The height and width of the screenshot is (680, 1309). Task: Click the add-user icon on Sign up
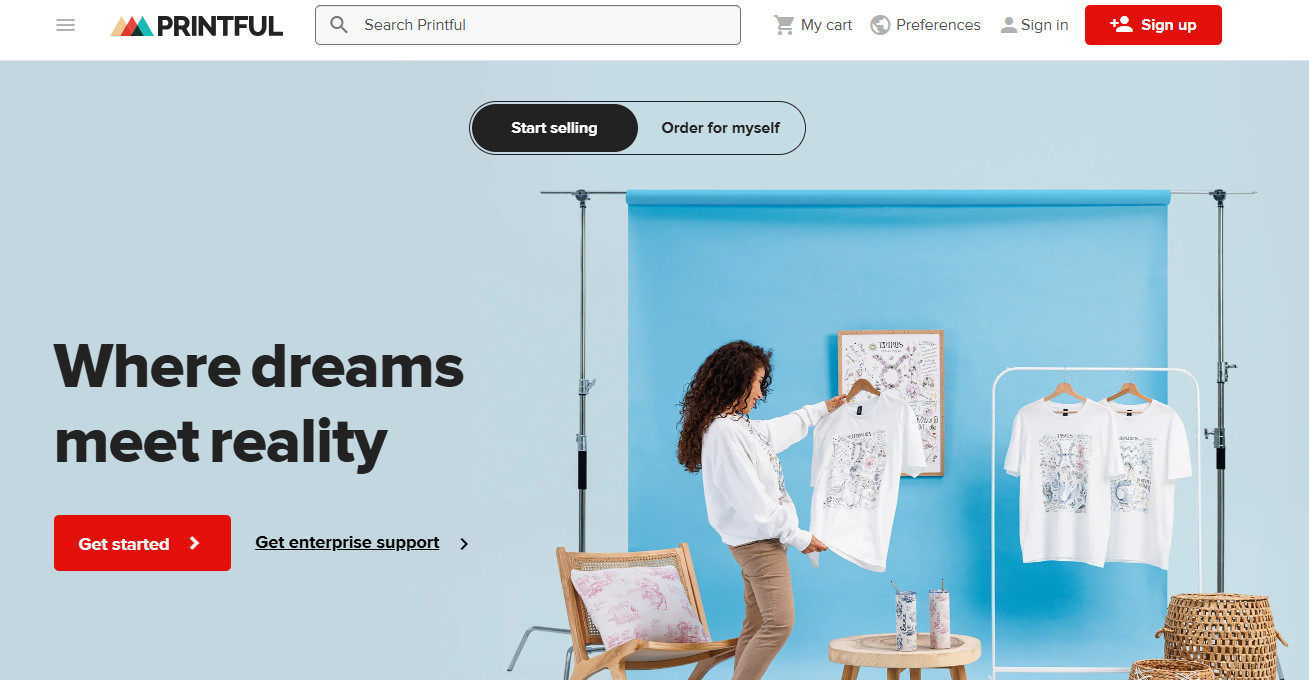pos(1121,25)
